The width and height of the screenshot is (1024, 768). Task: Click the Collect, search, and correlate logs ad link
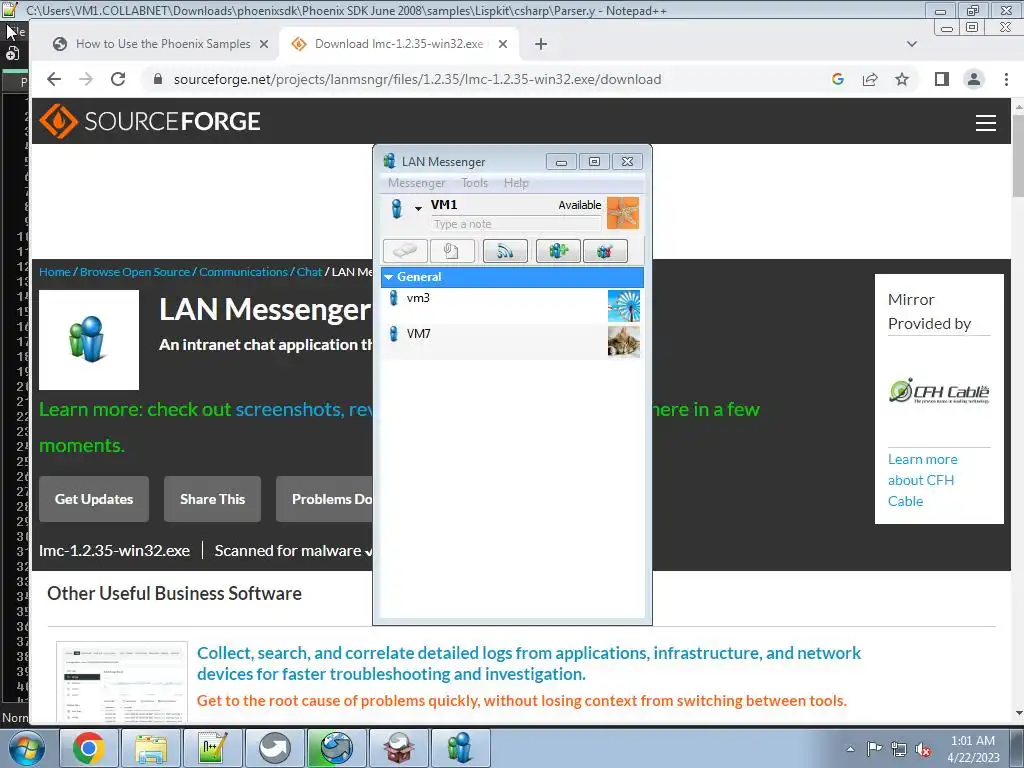tap(529, 664)
